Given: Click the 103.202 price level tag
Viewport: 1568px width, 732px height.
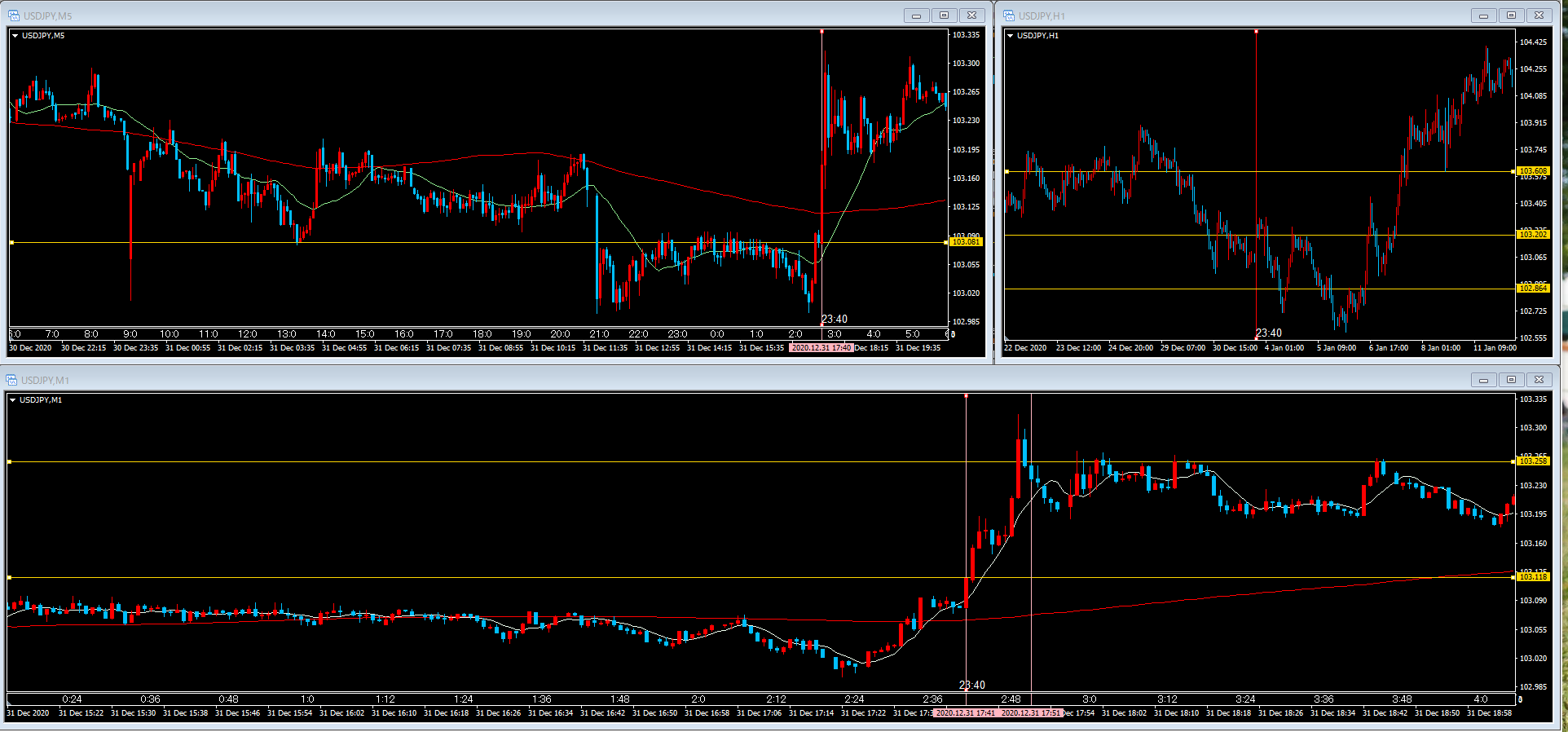Looking at the screenshot, I should [x=1532, y=235].
